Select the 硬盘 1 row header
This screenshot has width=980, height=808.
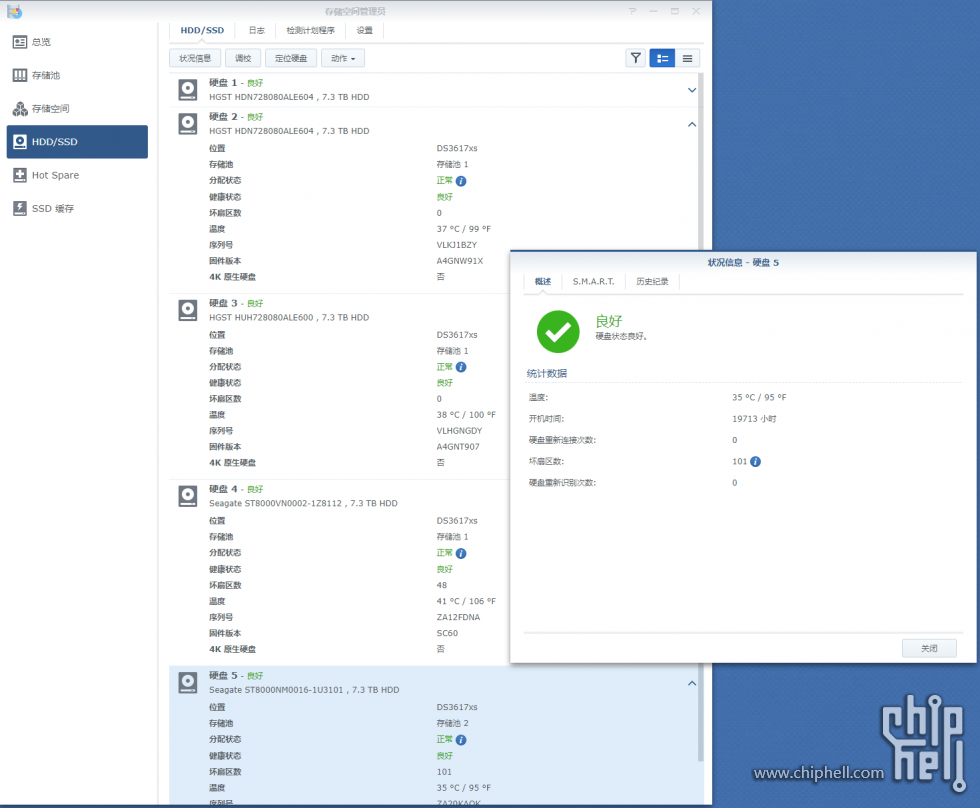point(434,90)
